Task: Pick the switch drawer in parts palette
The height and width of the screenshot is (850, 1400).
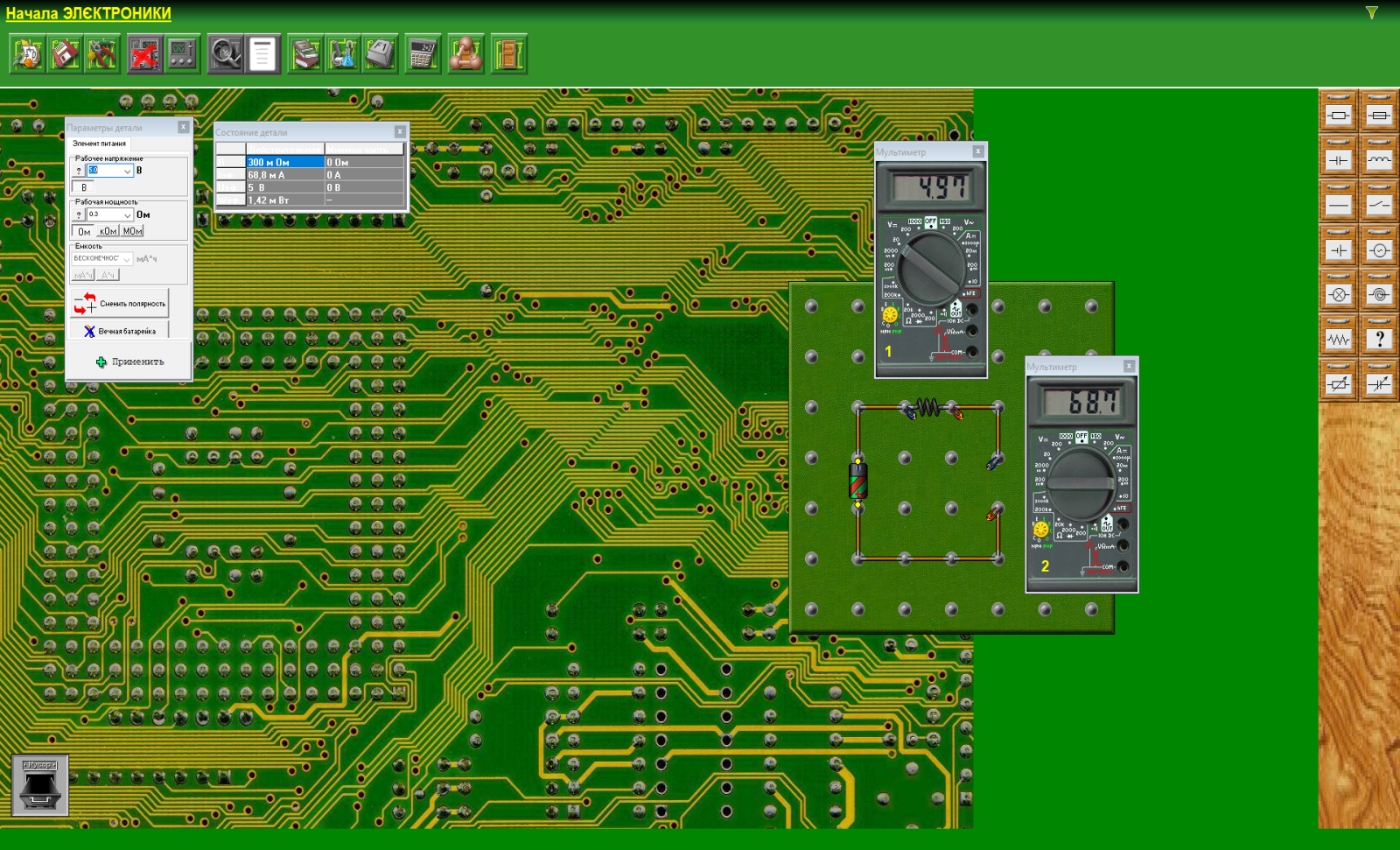Action: click(x=1379, y=201)
